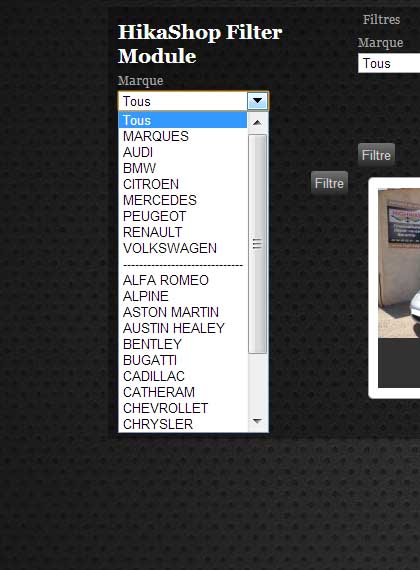
Task: Click the Marque dropdown arrow button
Action: click(257, 101)
